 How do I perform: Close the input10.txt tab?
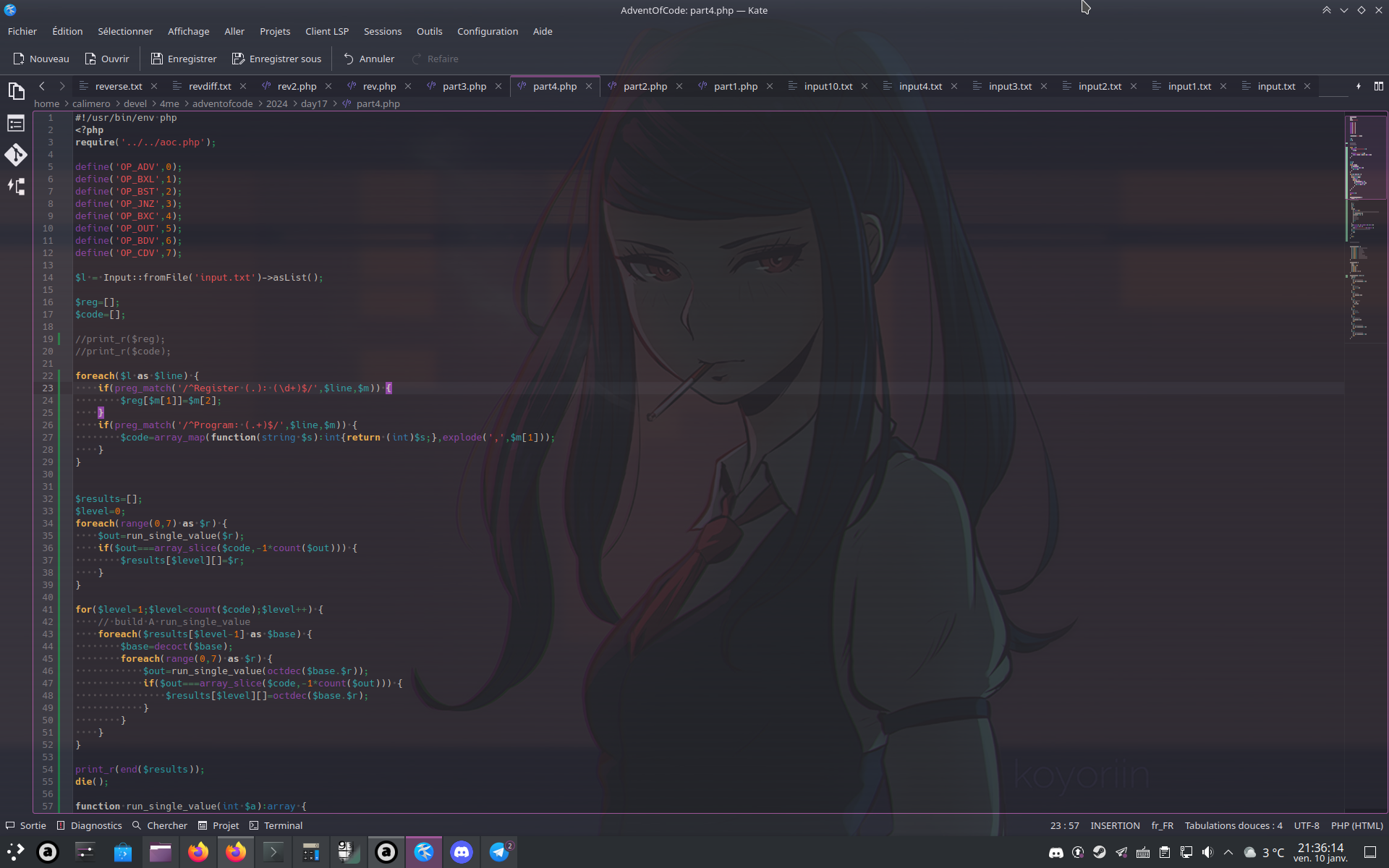[865, 86]
